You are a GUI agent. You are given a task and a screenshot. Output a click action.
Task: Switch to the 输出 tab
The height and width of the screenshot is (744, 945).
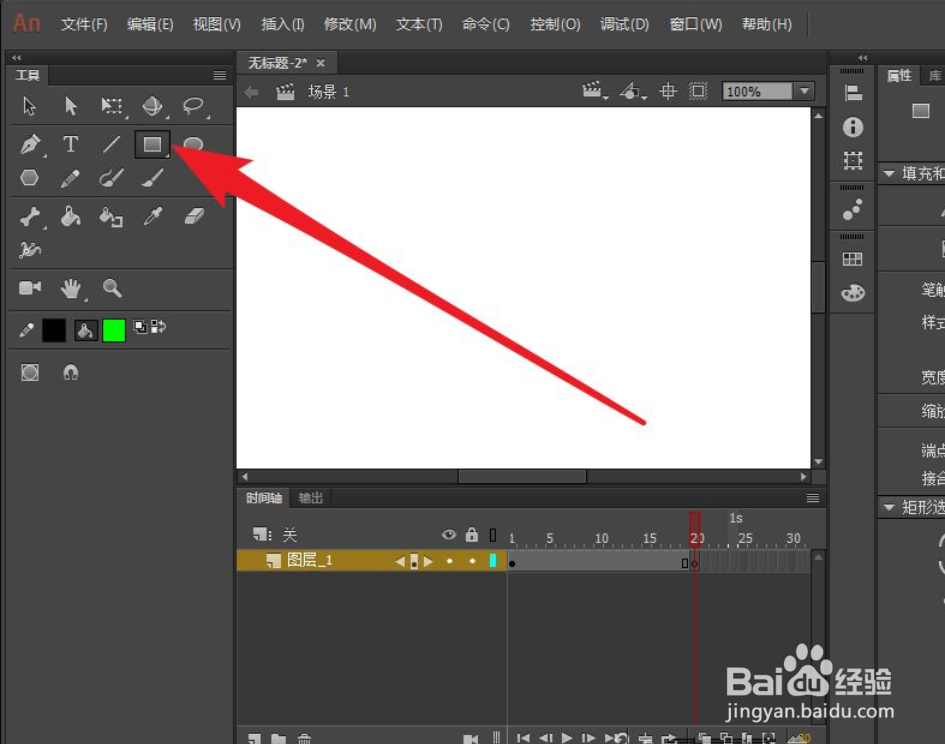coord(311,498)
